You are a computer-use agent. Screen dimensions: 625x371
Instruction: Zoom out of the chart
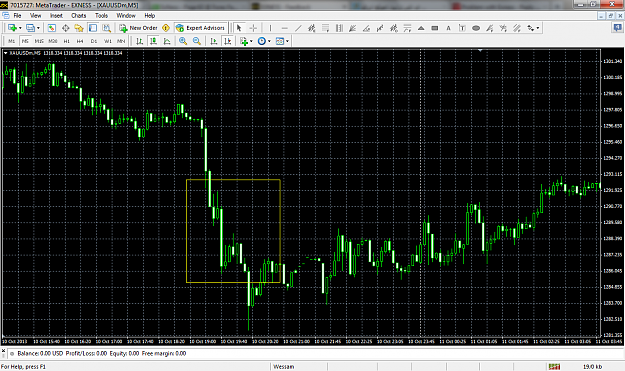click(x=197, y=41)
